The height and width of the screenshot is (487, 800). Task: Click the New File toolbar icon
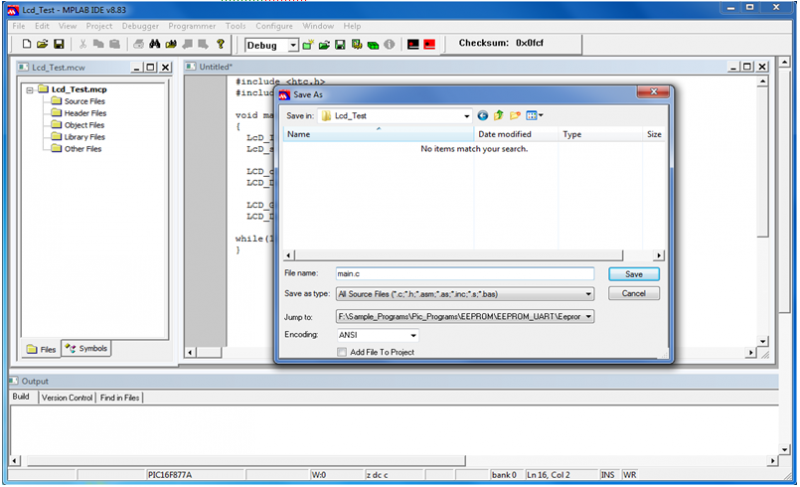point(27,44)
